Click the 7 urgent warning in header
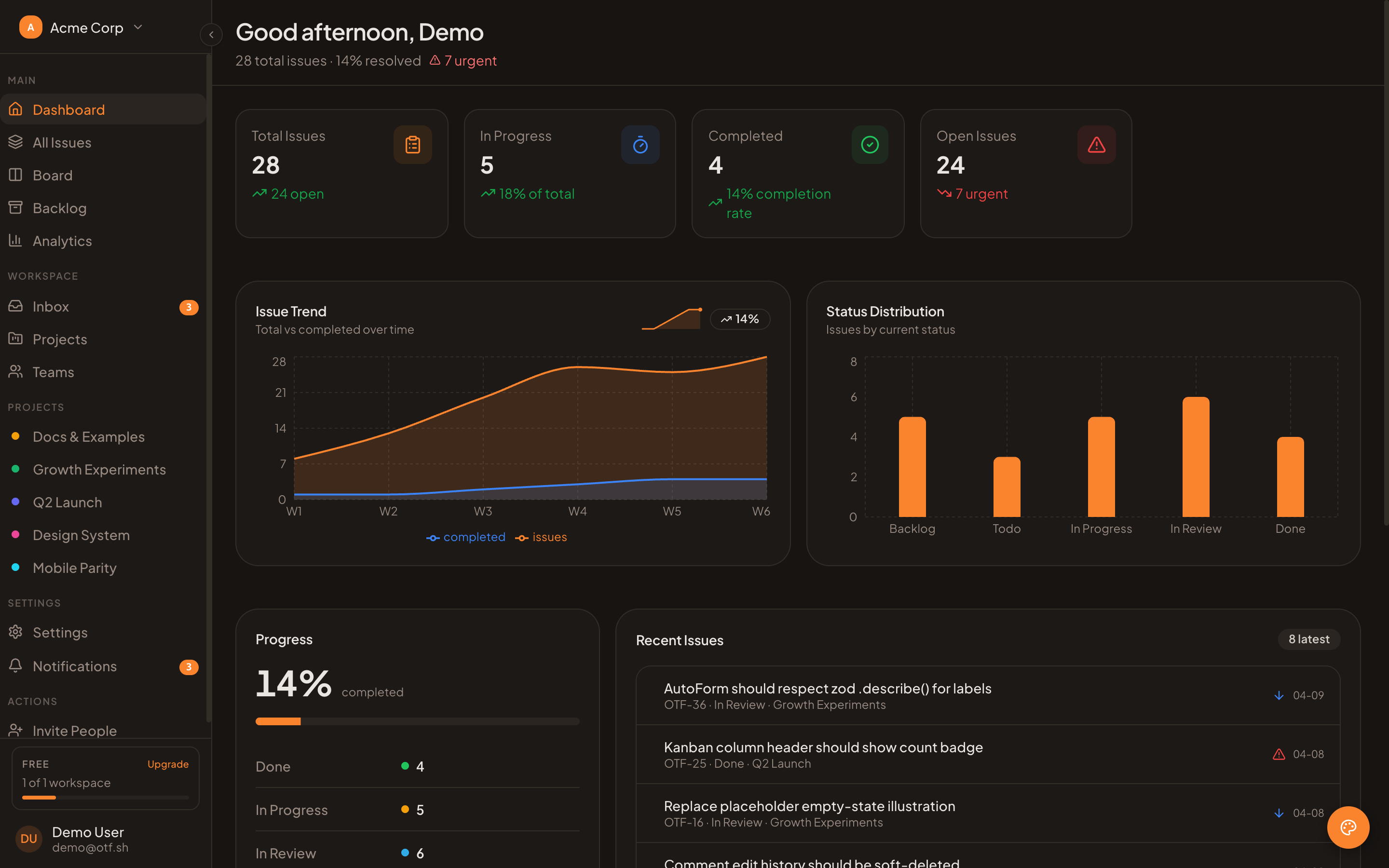This screenshot has height=868, width=1389. [x=463, y=60]
